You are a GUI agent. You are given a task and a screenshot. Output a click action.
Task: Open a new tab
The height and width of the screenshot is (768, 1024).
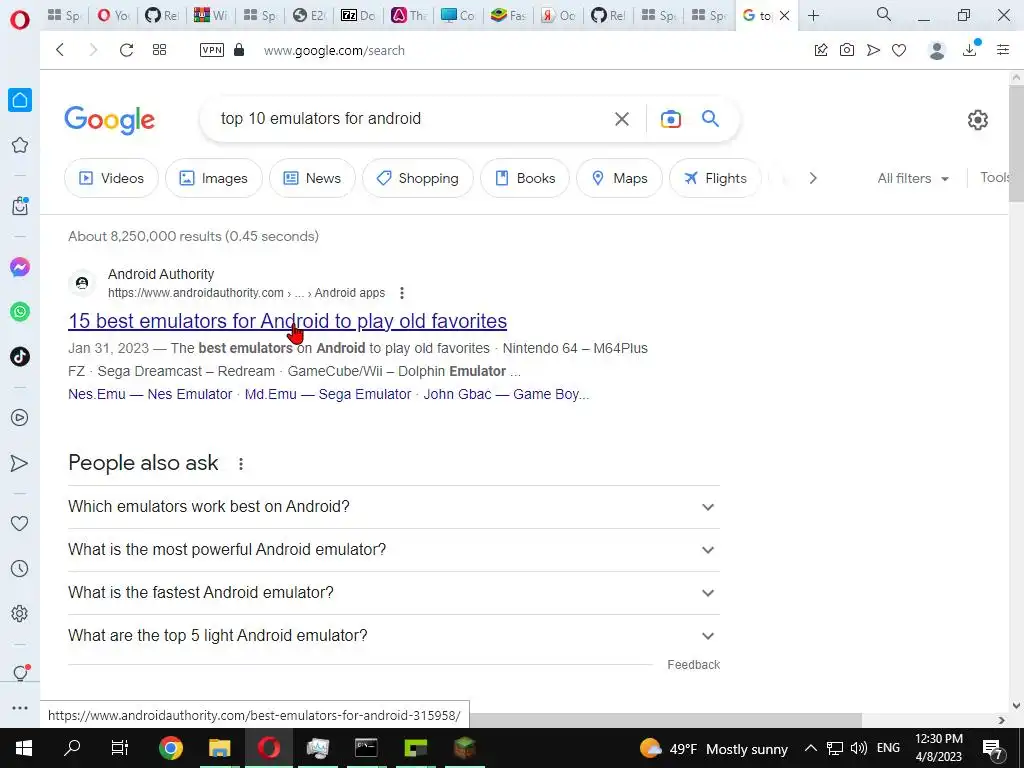(x=813, y=16)
